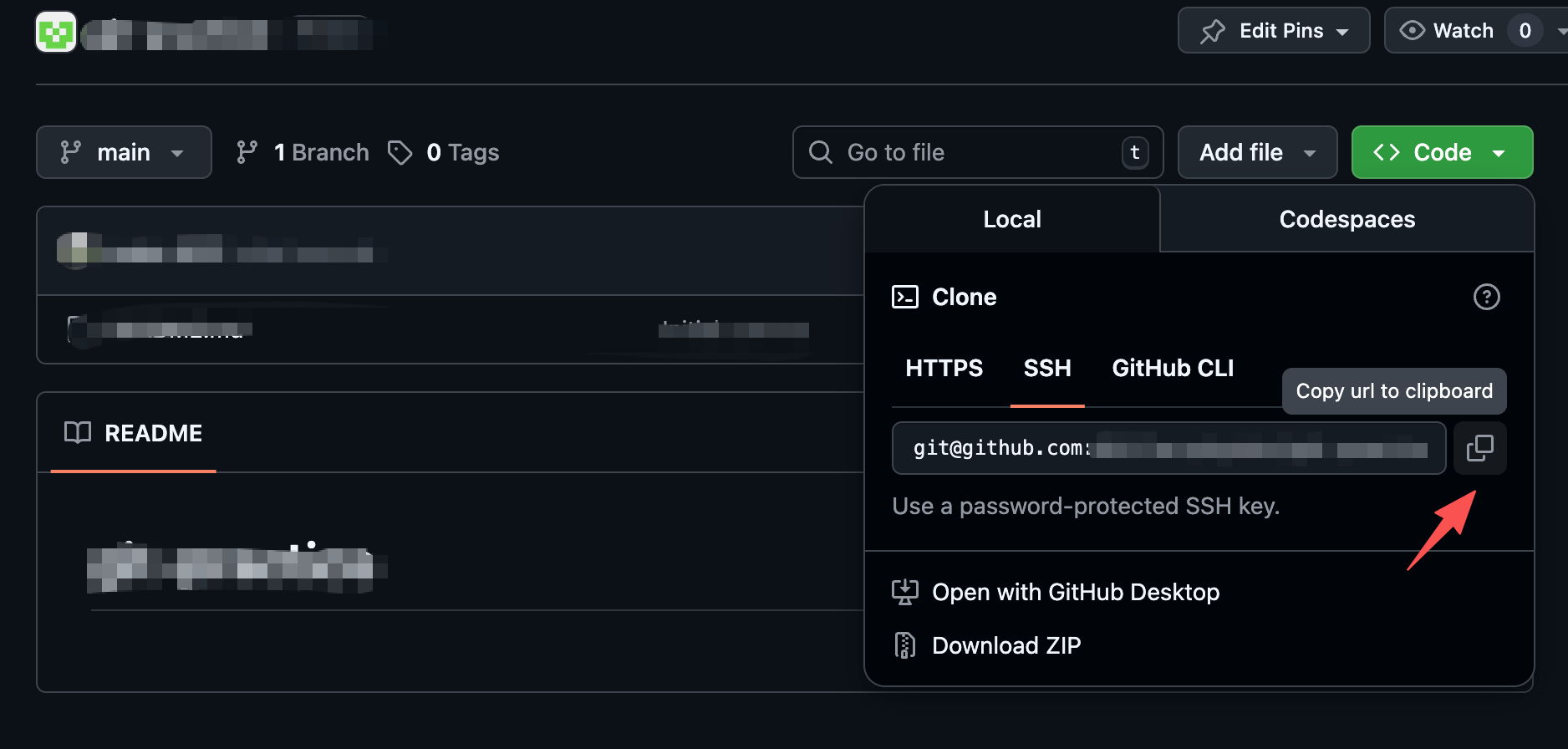Click the green repository avatar icon
1568x749 pixels.
(x=56, y=33)
